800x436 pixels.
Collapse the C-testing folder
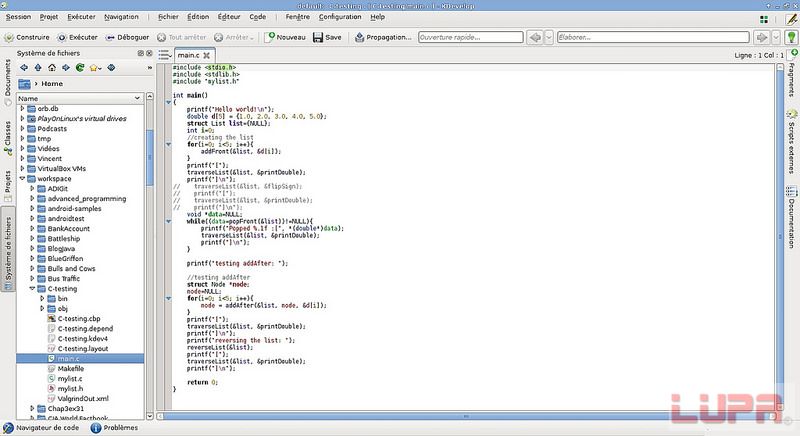pos(32,289)
